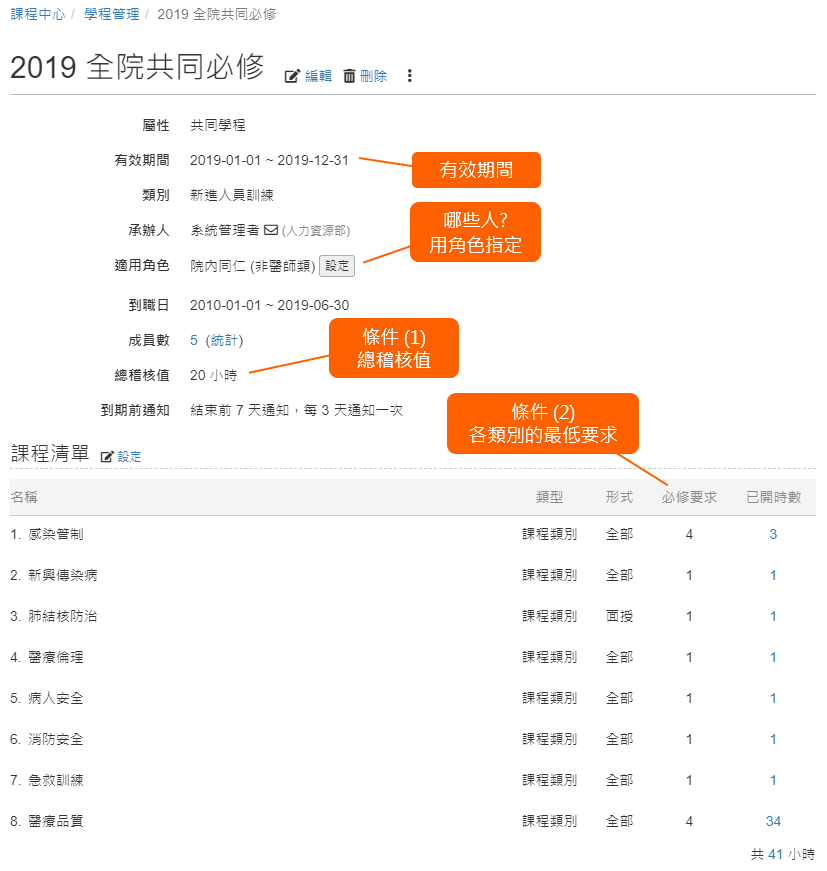Click the total 41 hours link
The image size is (827, 871).
775,855
